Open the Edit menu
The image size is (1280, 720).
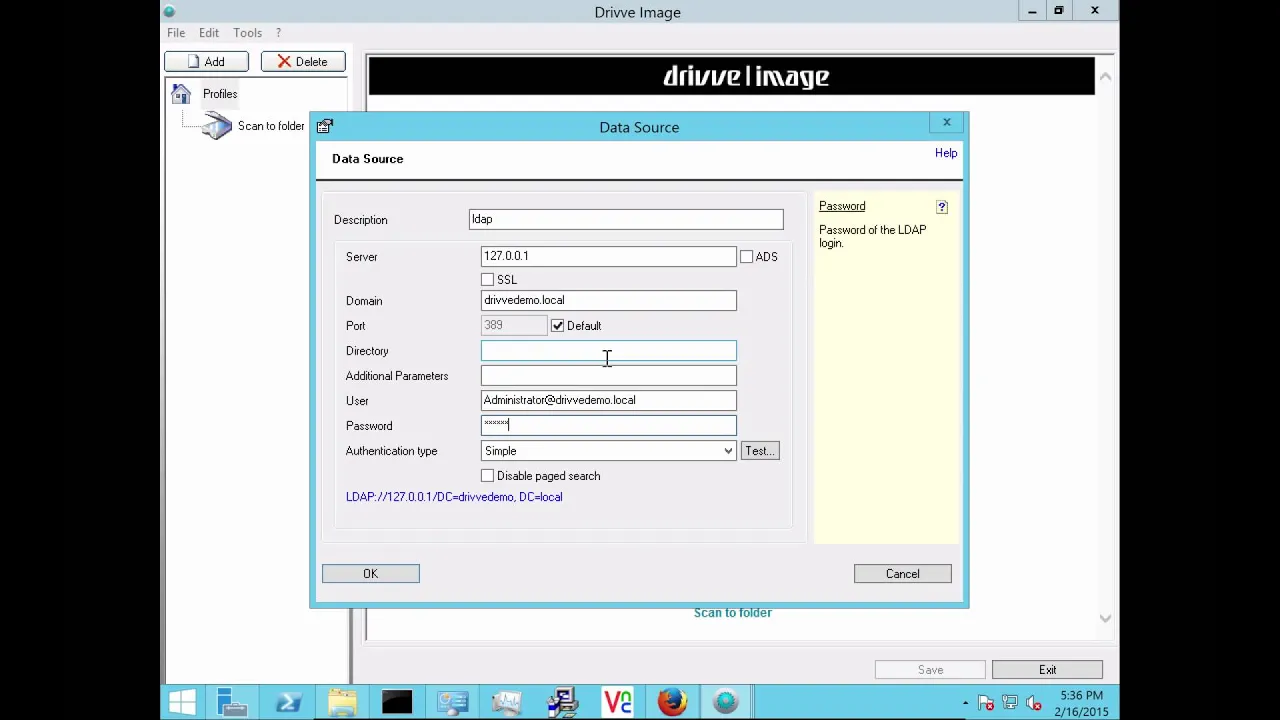point(209,33)
